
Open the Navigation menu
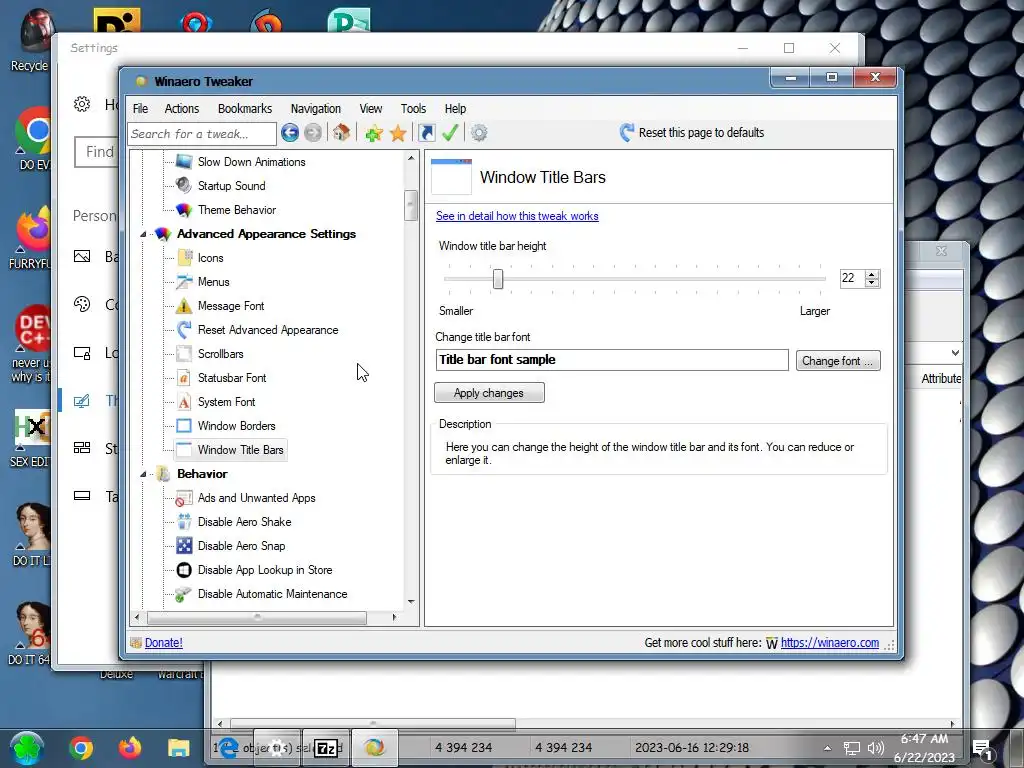pos(315,108)
